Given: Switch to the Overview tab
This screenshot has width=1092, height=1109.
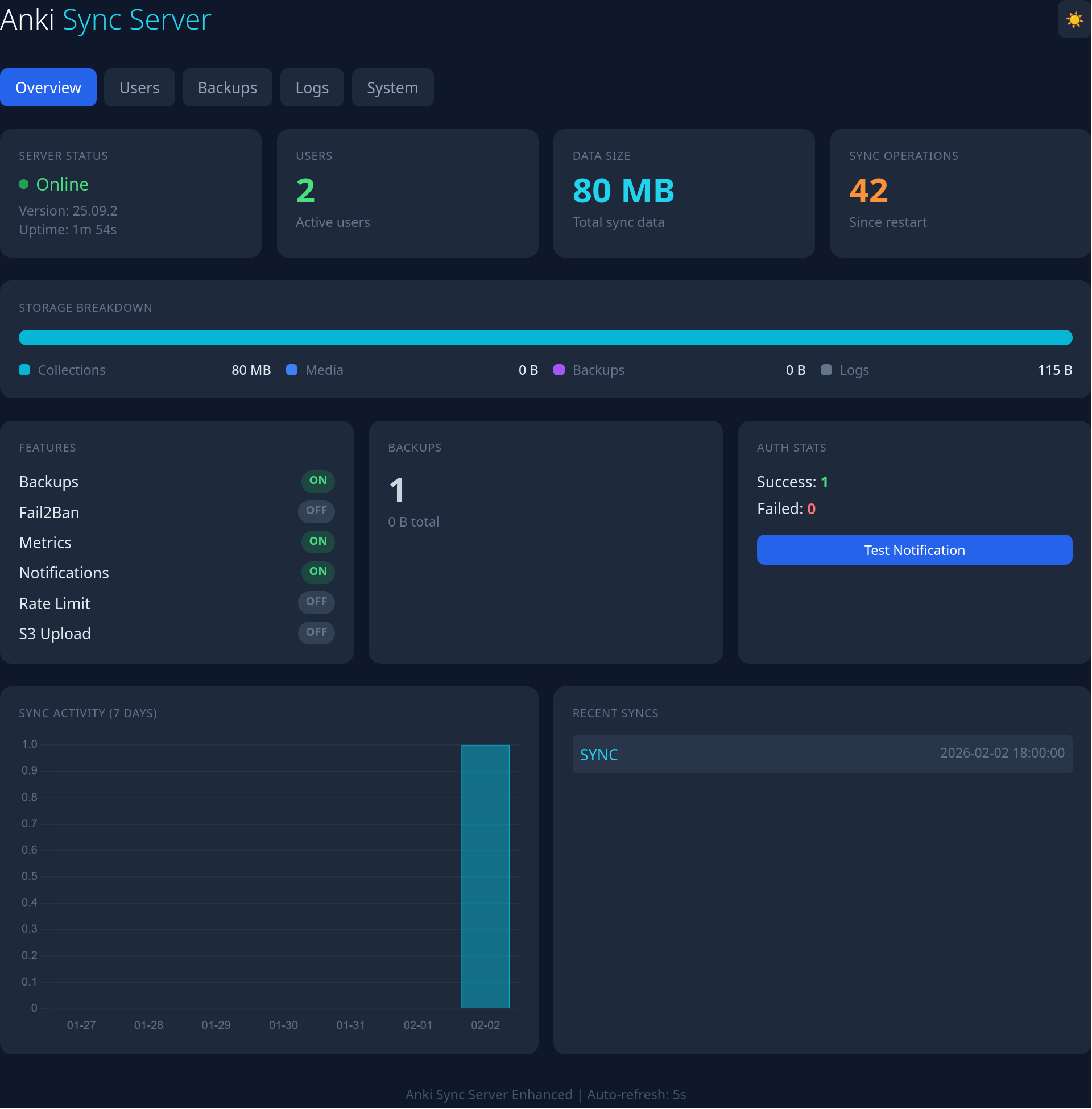Looking at the screenshot, I should 48,87.
